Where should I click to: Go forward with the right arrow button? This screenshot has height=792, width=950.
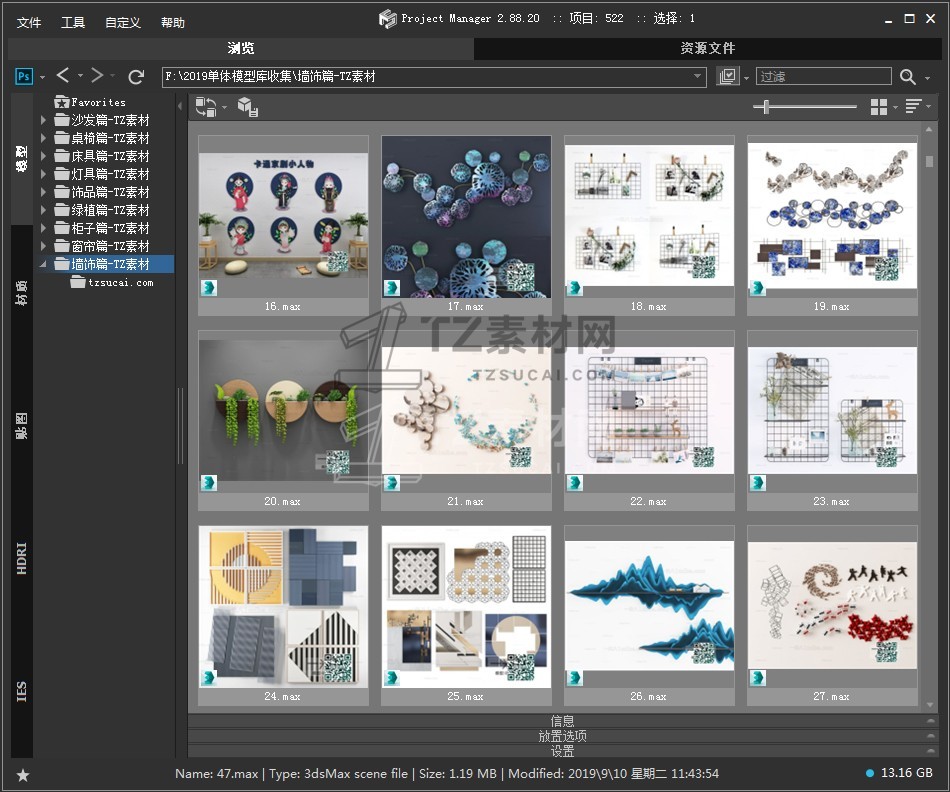(x=97, y=76)
